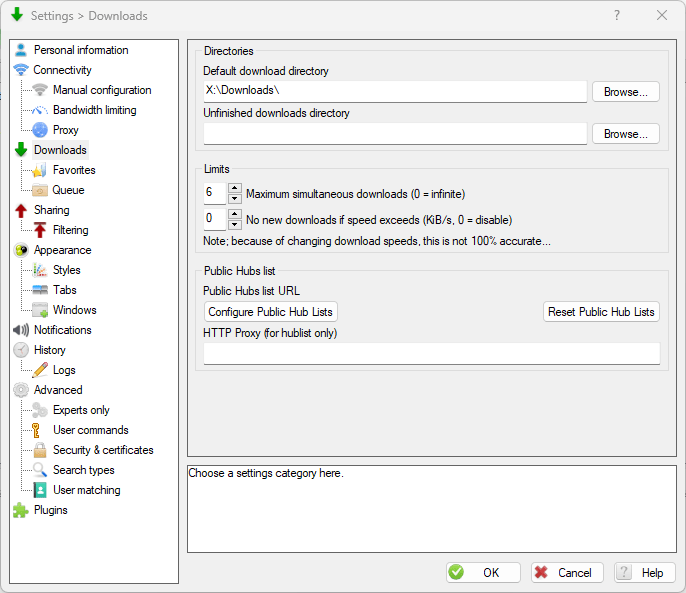This screenshot has width=686, height=593.
Task: Click the Connectivity wifi icon
Action: [21, 70]
